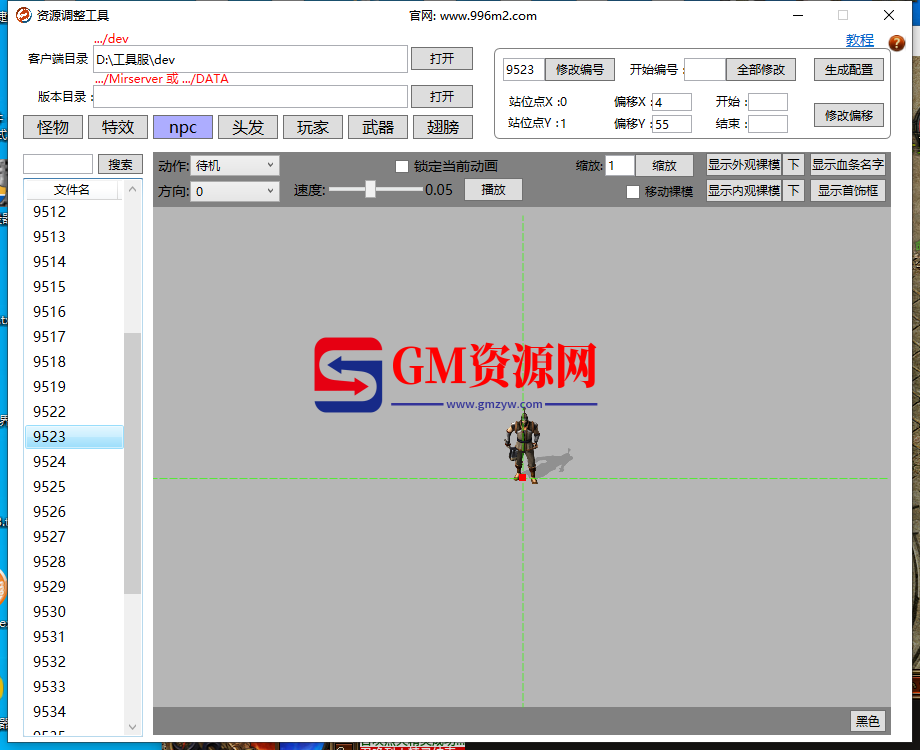Image resolution: width=920 pixels, height=750 pixels.
Task: Toggle the 显示血条名字 button
Action: coord(848,165)
